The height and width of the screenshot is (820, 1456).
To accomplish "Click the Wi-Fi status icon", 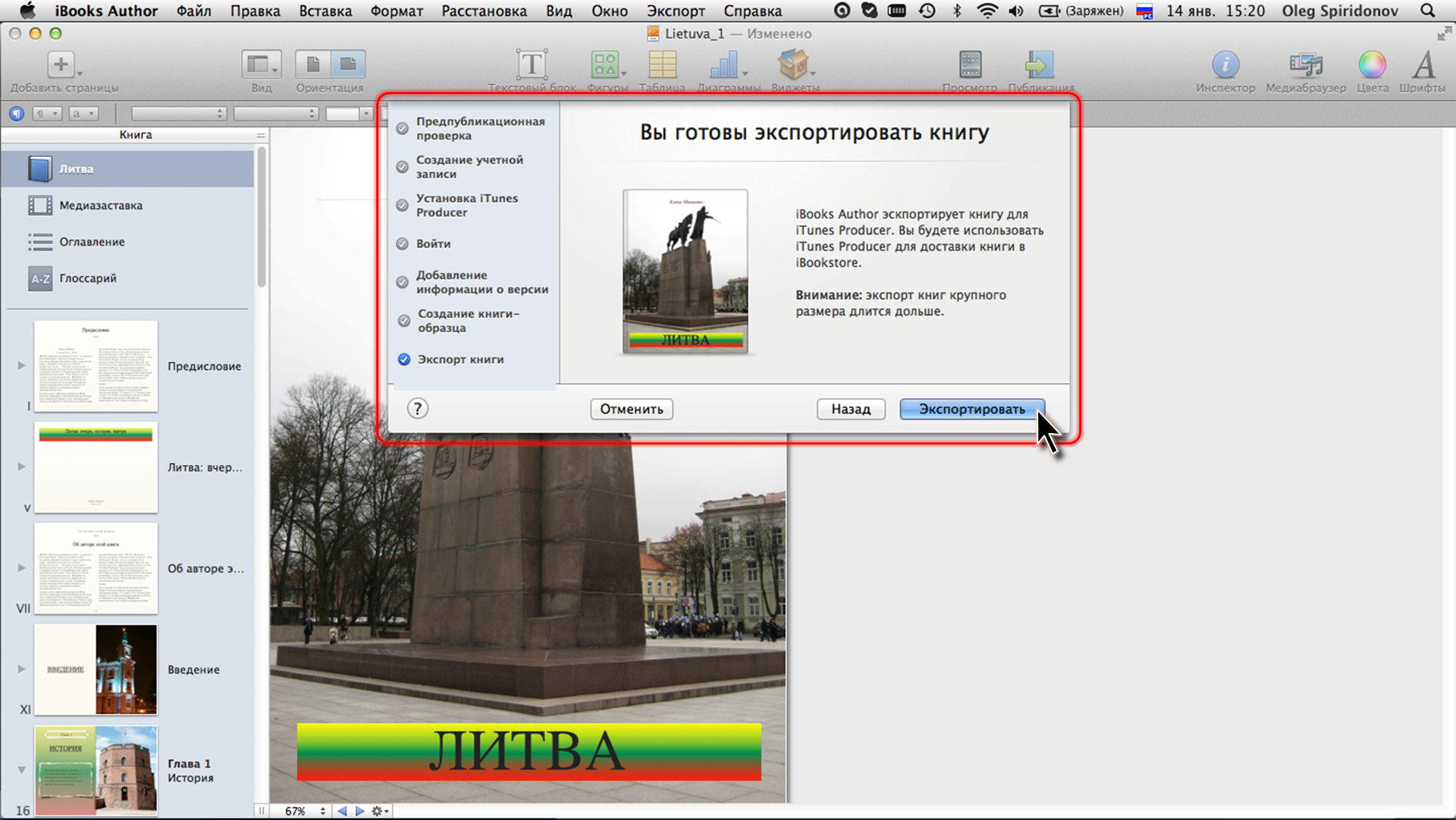I will pyautogui.click(x=987, y=11).
